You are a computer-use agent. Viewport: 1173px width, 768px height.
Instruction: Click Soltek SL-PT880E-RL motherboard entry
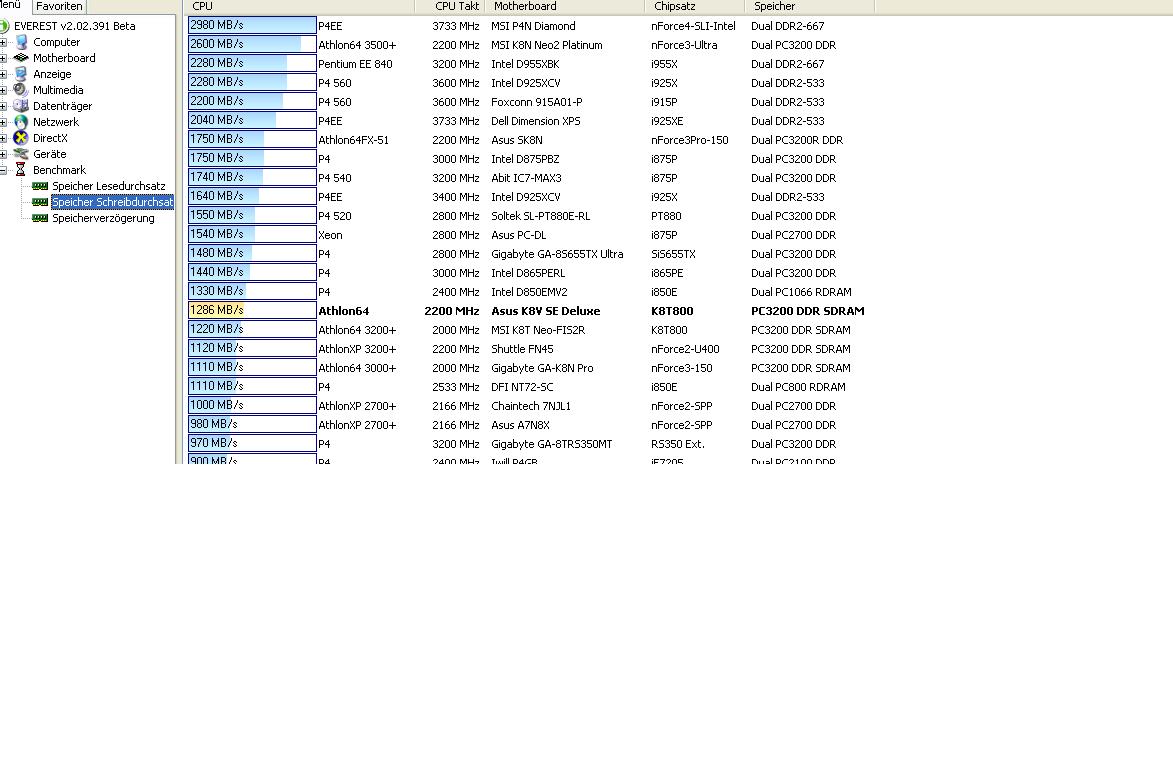tap(541, 216)
